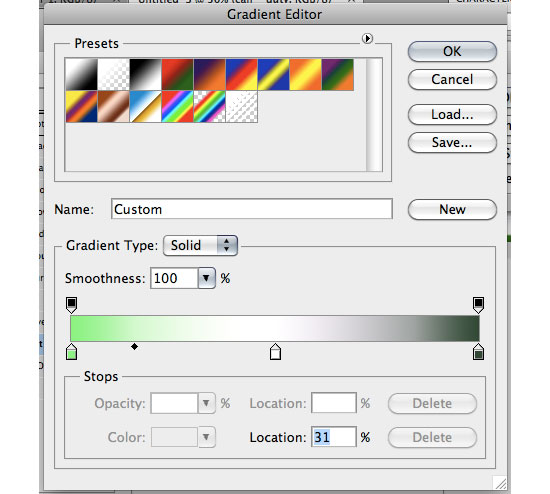Select the Black, White gradient preset
Screen dimensions: 550x494
[145, 74]
